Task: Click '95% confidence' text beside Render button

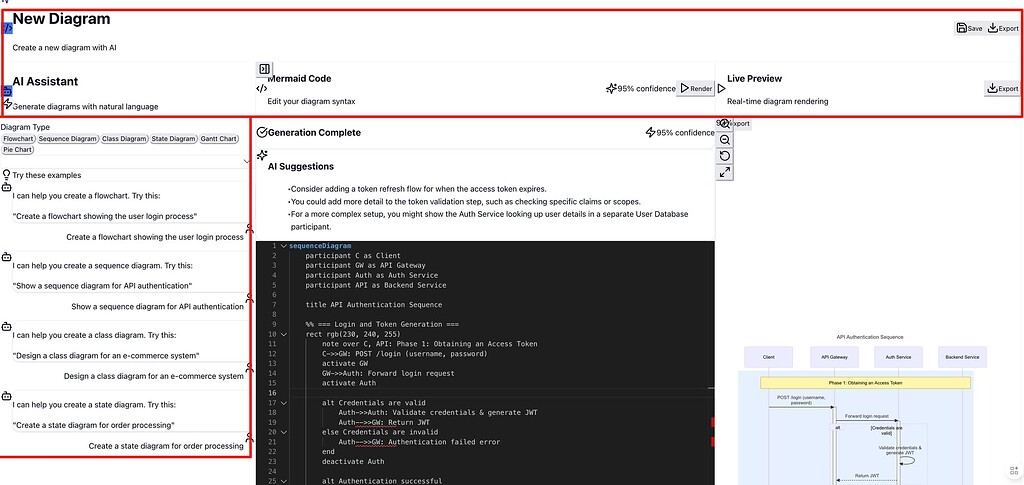Action: (x=647, y=88)
